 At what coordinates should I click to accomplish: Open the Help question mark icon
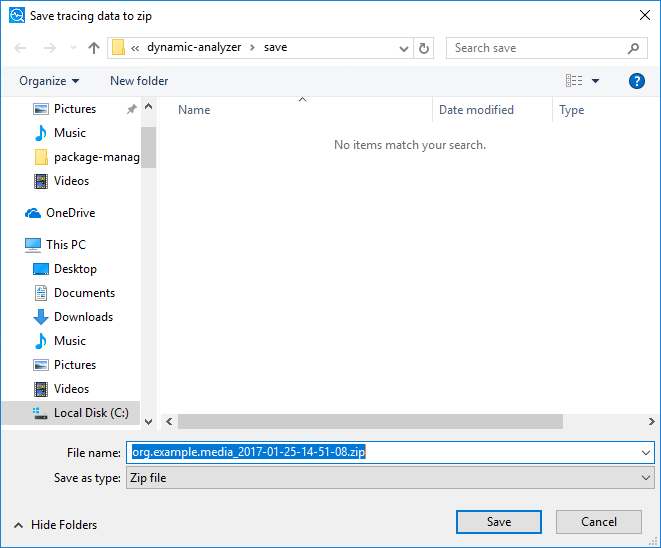click(636, 81)
